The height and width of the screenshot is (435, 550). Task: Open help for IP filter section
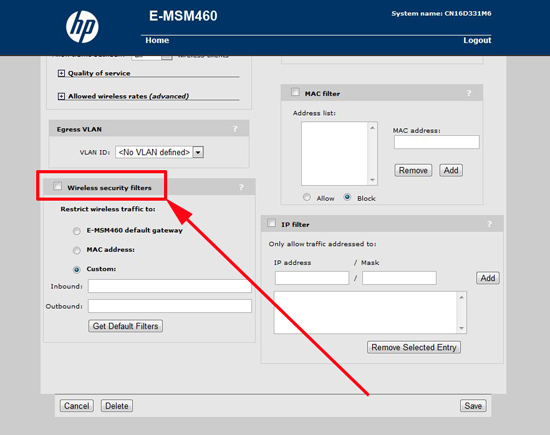(x=489, y=224)
